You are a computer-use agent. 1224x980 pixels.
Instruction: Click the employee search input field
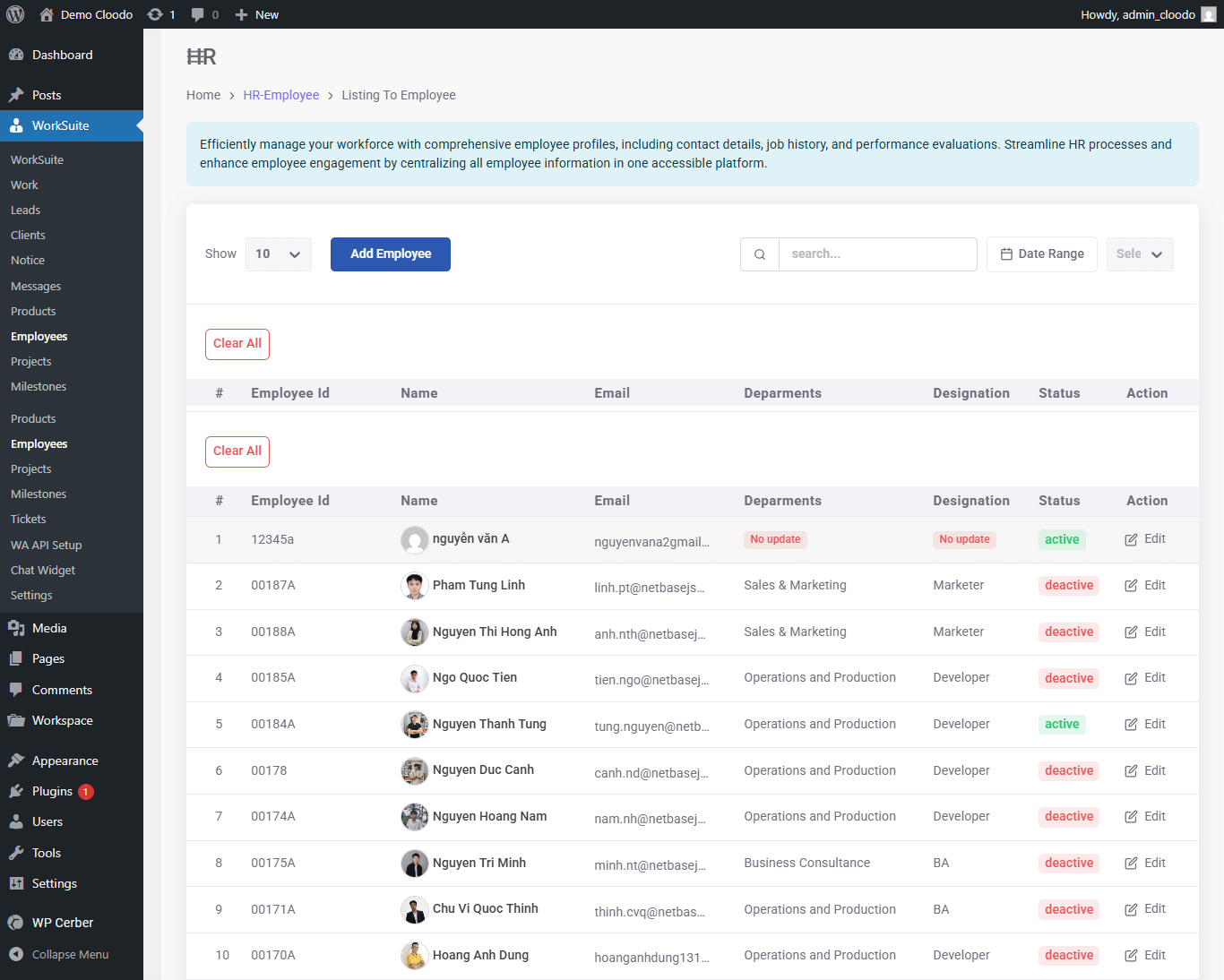[x=877, y=254]
